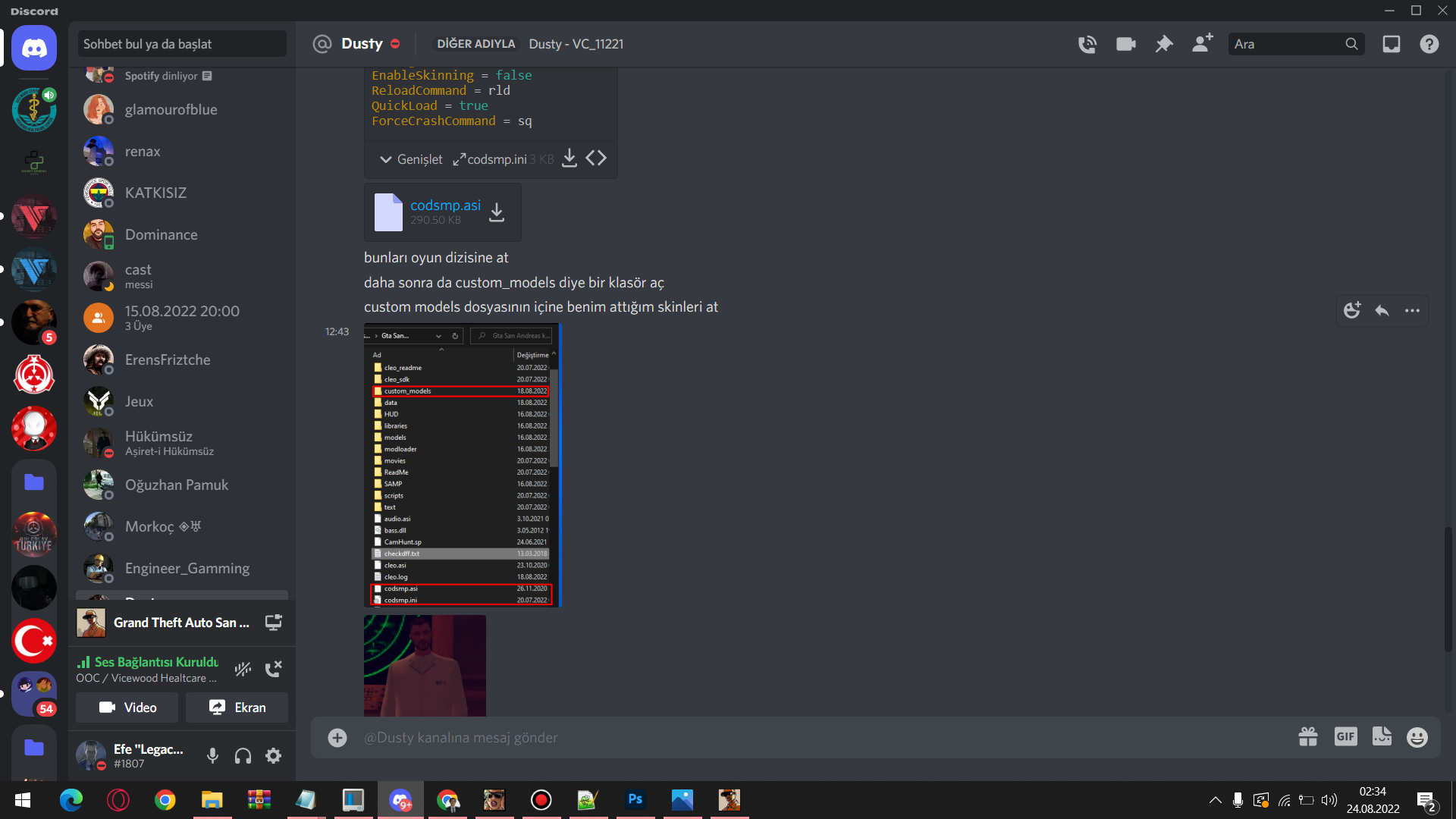Open Photoshop from the taskbar
The height and width of the screenshot is (819, 1456).
pyautogui.click(x=635, y=800)
